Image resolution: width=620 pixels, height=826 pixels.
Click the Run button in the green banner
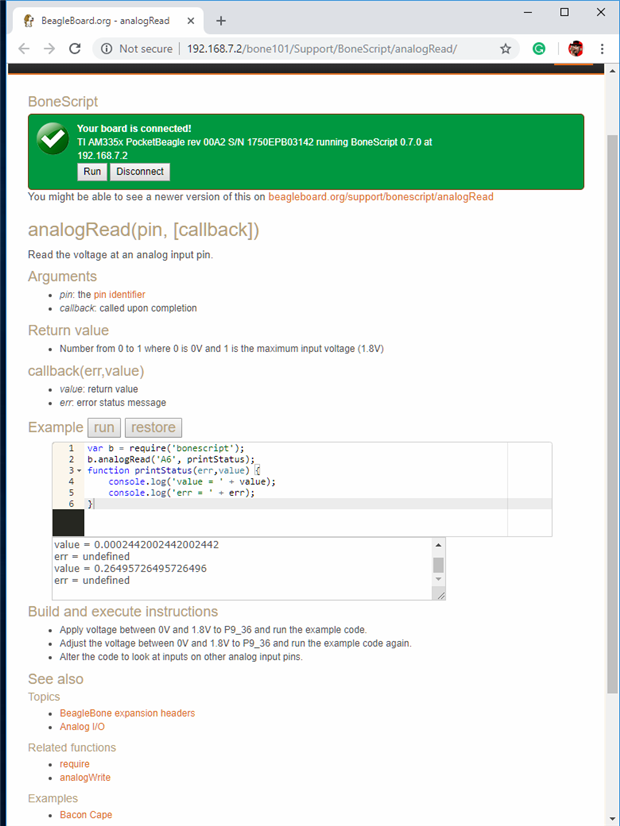(92, 172)
